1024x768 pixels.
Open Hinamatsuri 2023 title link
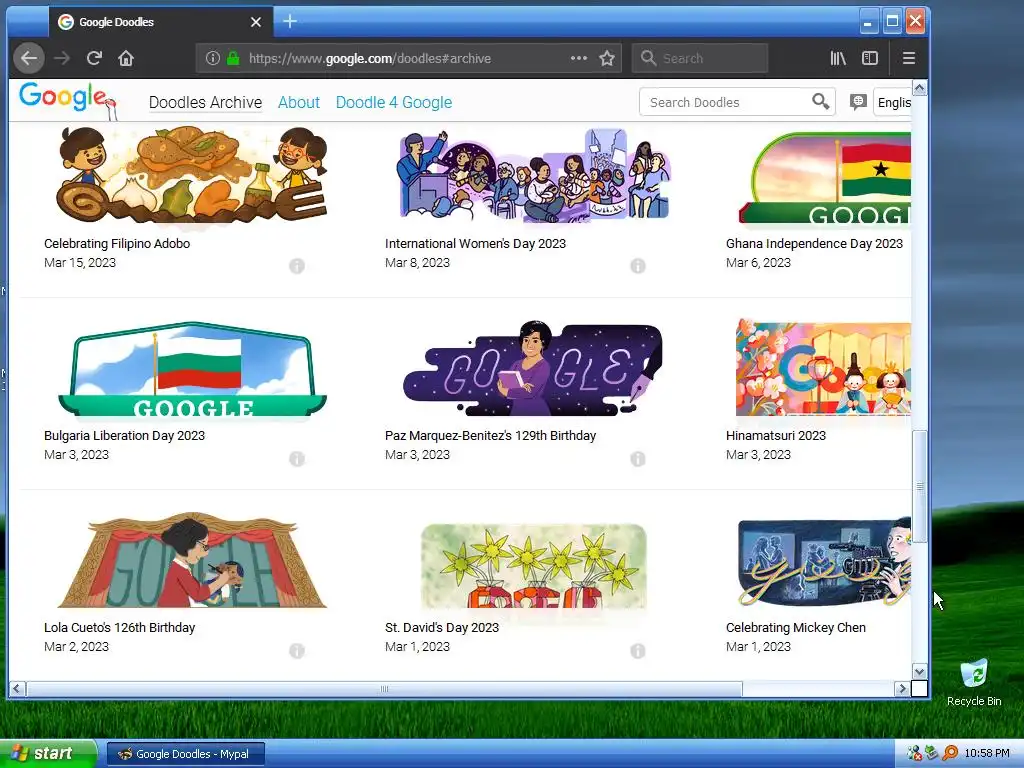point(776,436)
